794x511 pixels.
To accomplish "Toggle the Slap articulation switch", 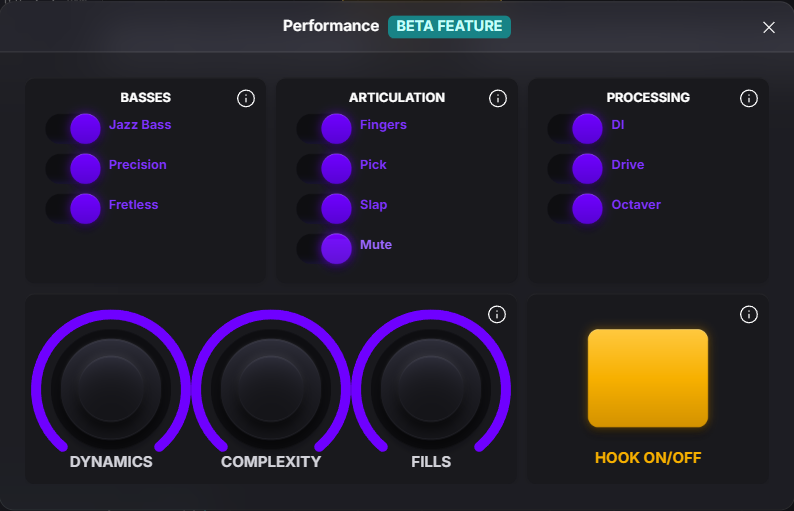I will click(325, 208).
